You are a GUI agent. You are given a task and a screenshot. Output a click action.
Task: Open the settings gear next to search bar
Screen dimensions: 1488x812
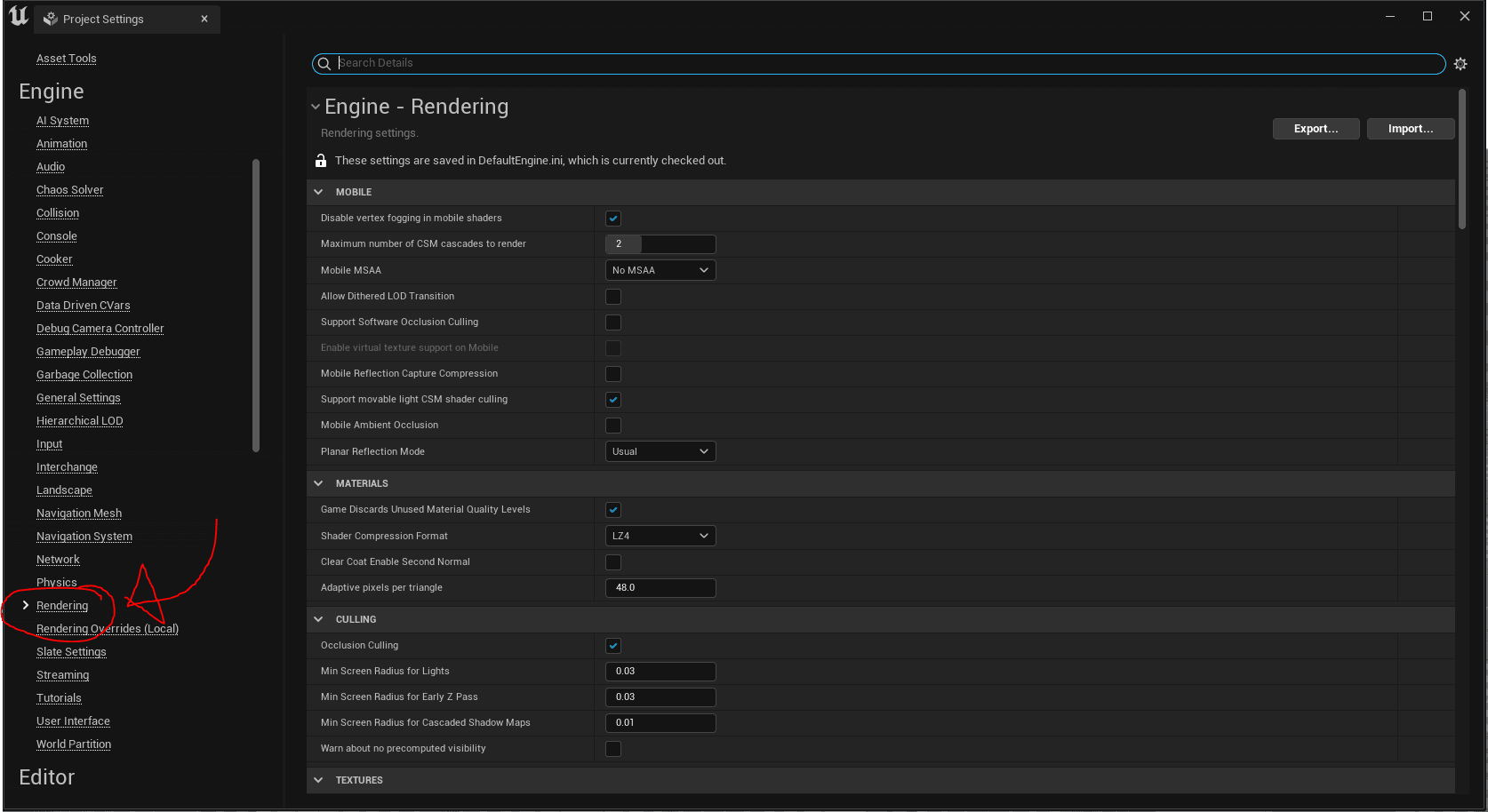(1460, 64)
